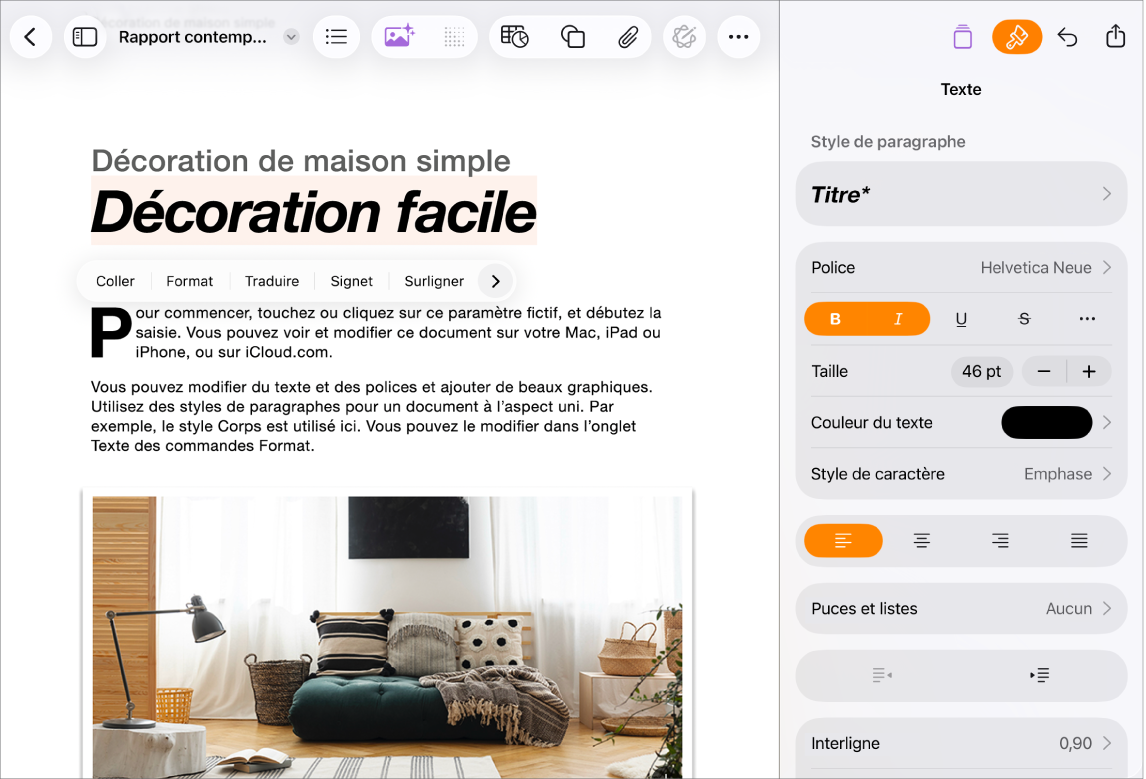This screenshot has height=779, width=1146.
Task: Toggle italic formatting off
Action: 899,318
